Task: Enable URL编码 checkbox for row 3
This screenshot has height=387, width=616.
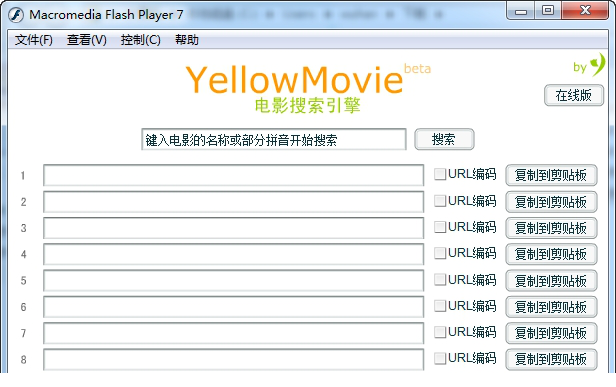Action: (x=440, y=227)
